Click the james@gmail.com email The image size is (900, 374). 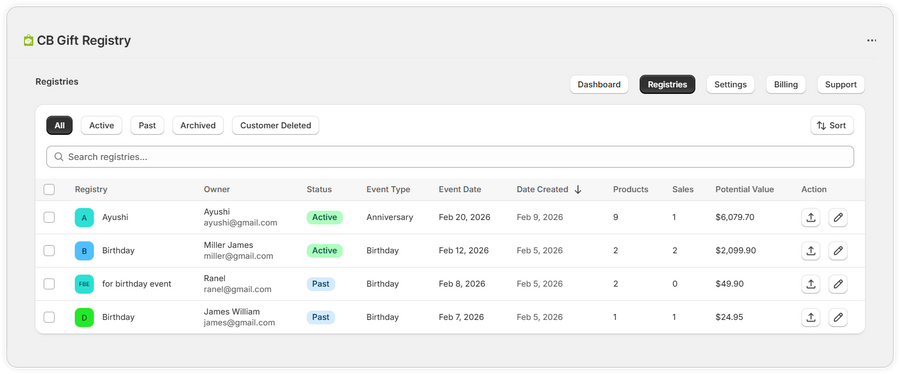click(x=239, y=323)
